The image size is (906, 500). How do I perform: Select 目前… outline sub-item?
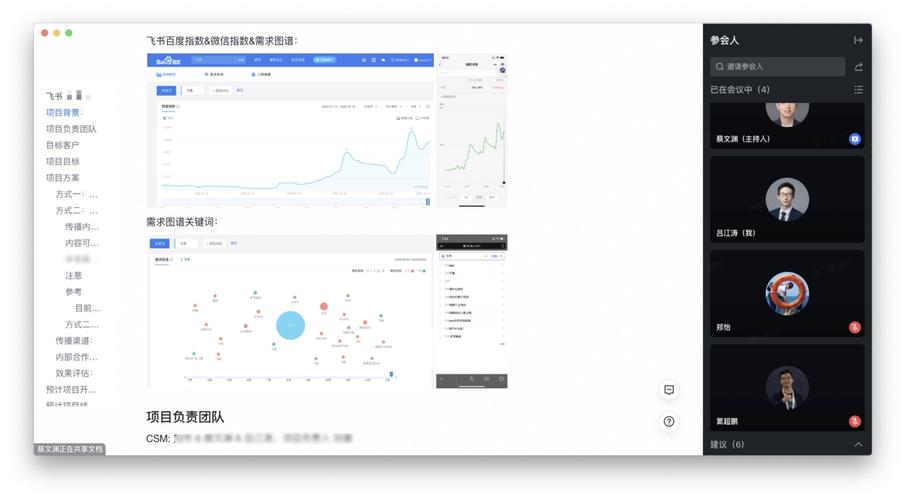pyautogui.click(x=87, y=308)
